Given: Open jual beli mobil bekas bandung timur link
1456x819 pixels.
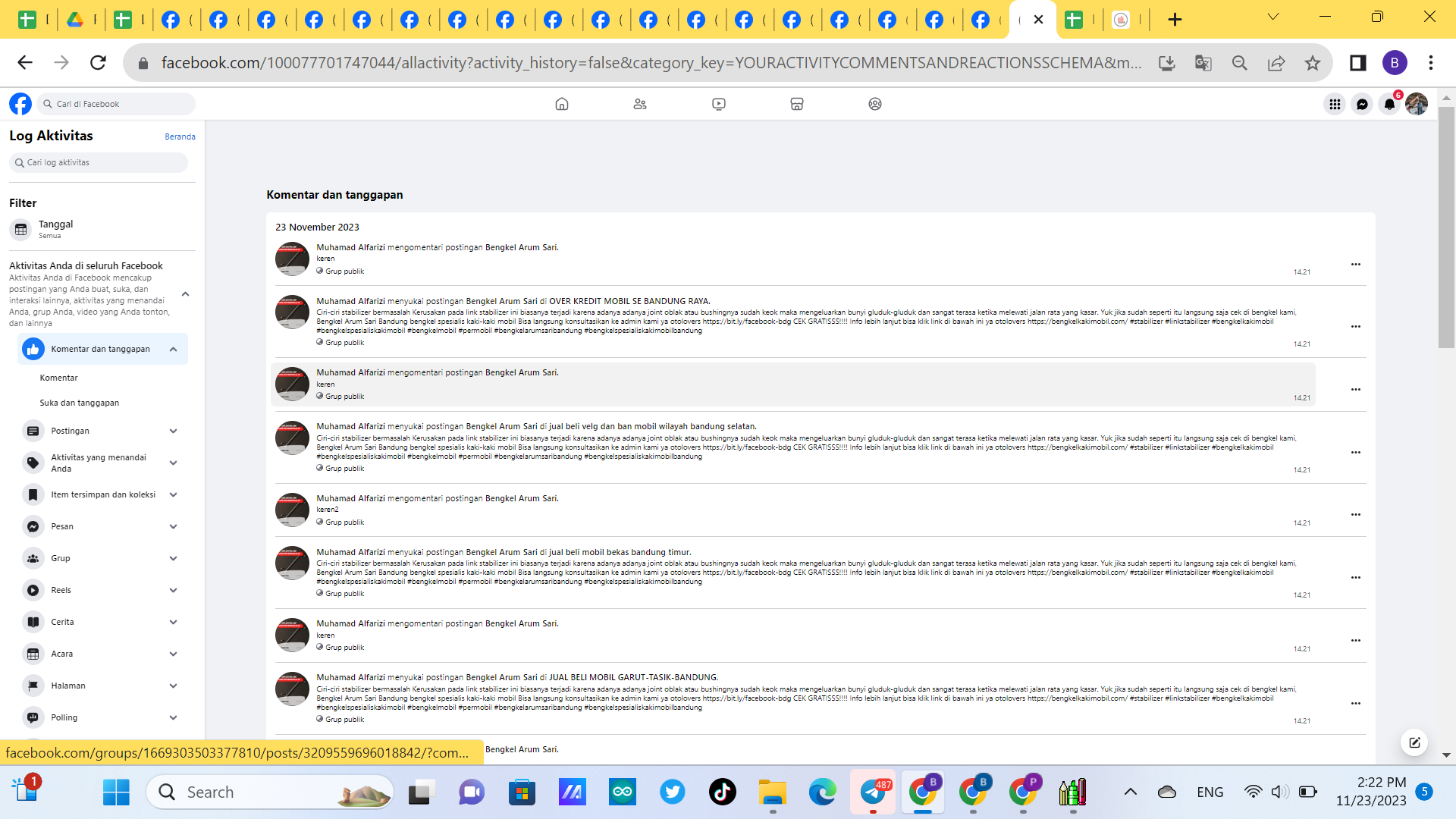Looking at the screenshot, I should pos(620,553).
